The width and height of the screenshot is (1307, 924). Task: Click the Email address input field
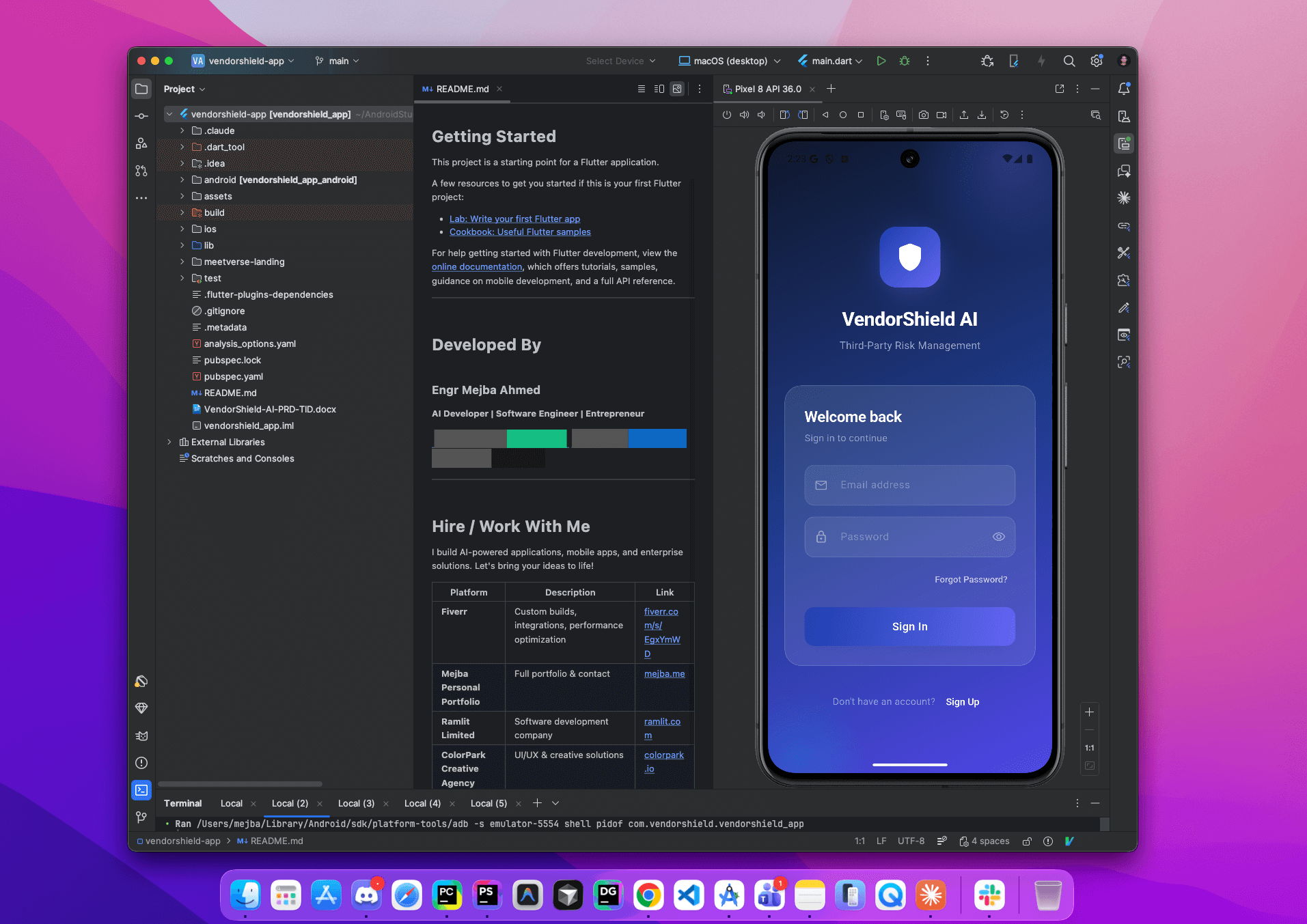click(x=909, y=485)
